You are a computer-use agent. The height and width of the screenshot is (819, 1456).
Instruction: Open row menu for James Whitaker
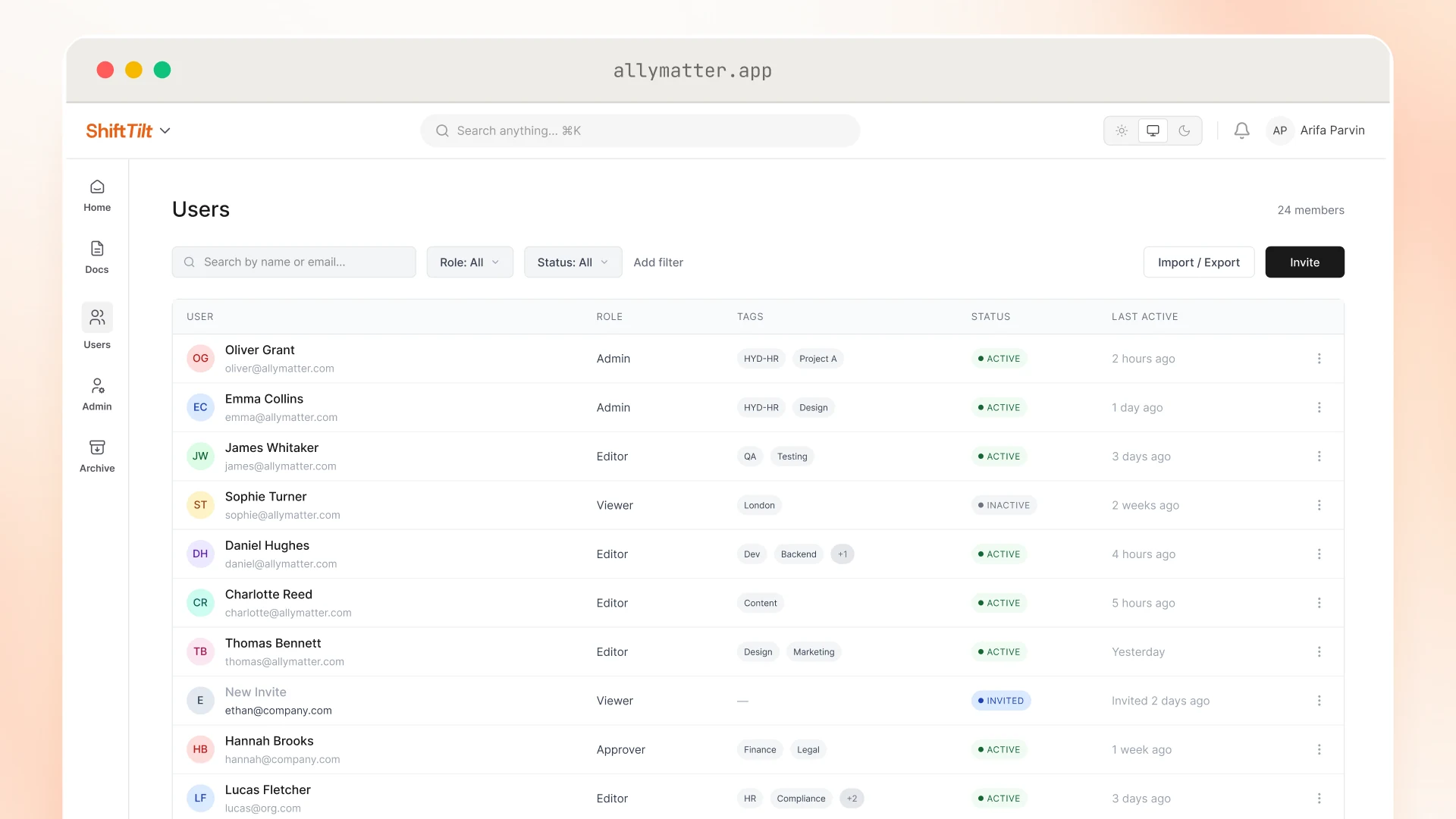(x=1319, y=457)
